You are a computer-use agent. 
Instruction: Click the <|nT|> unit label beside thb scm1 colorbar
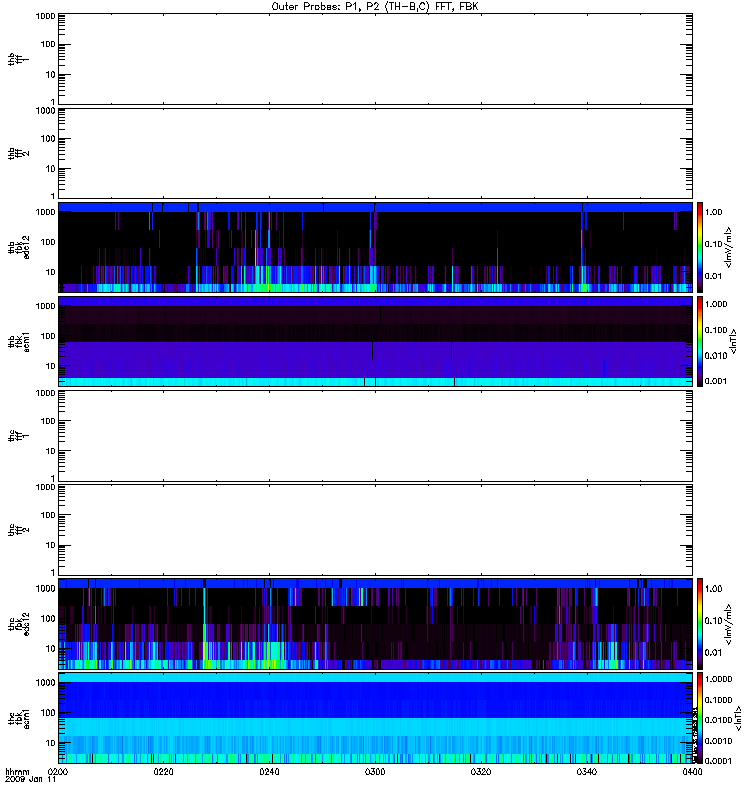pyautogui.click(x=733, y=341)
